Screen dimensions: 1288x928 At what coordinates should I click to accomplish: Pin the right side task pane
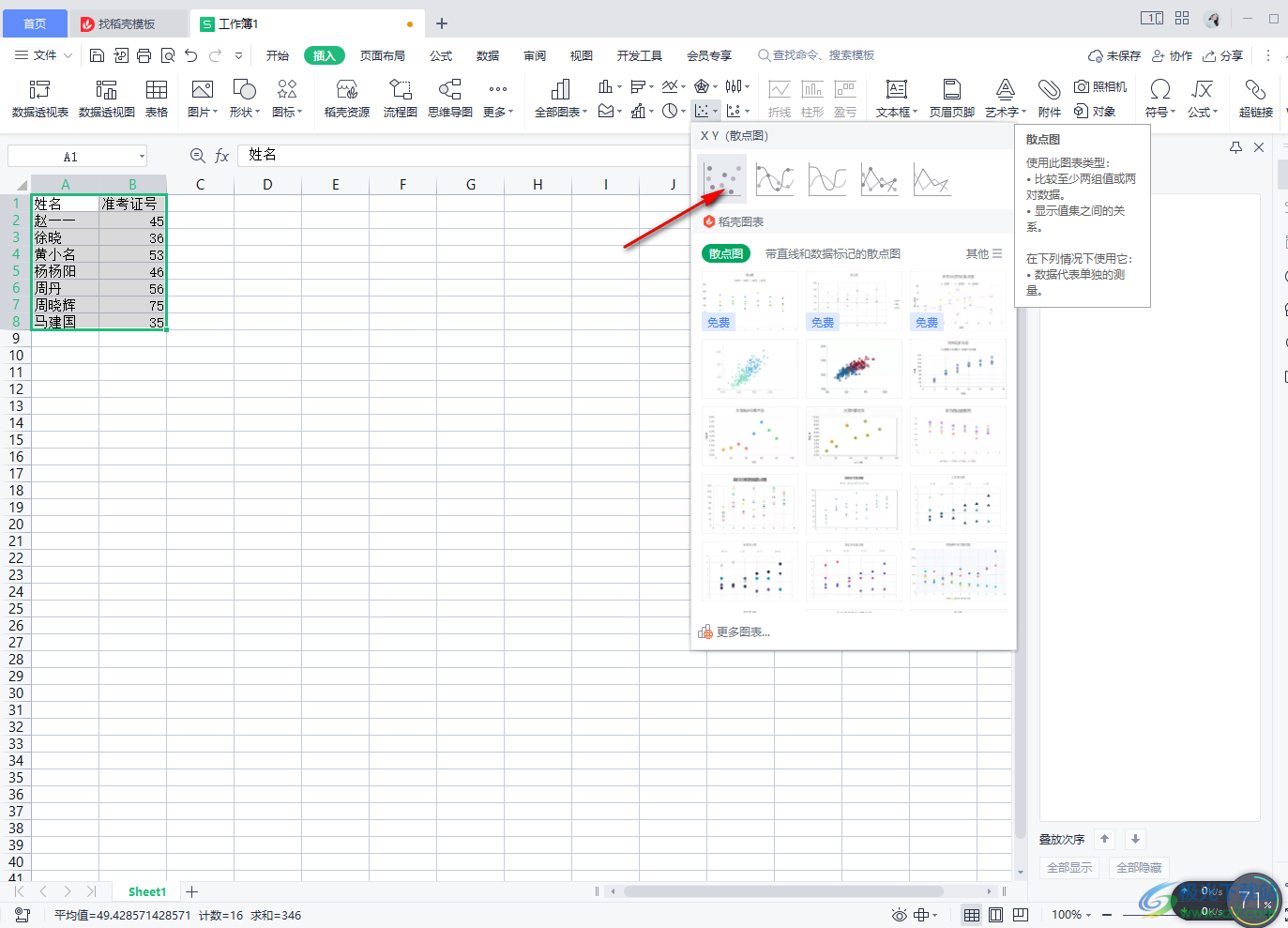click(1235, 147)
